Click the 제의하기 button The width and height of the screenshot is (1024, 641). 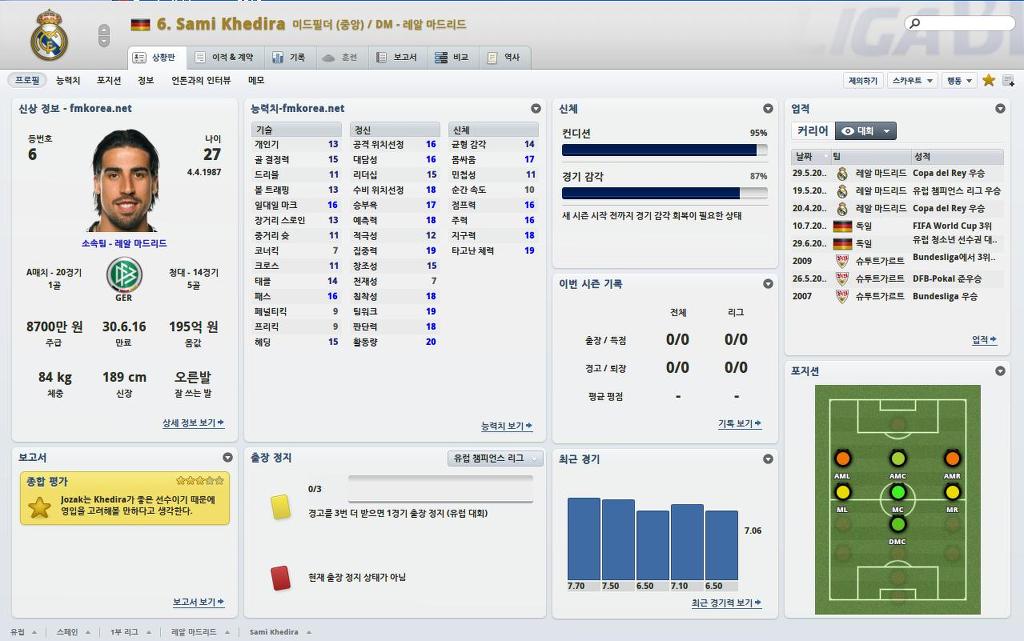(863, 80)
